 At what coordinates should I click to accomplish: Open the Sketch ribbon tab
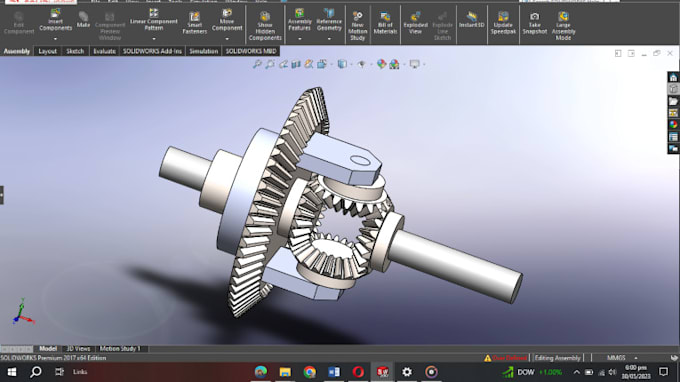coord(75,51)
